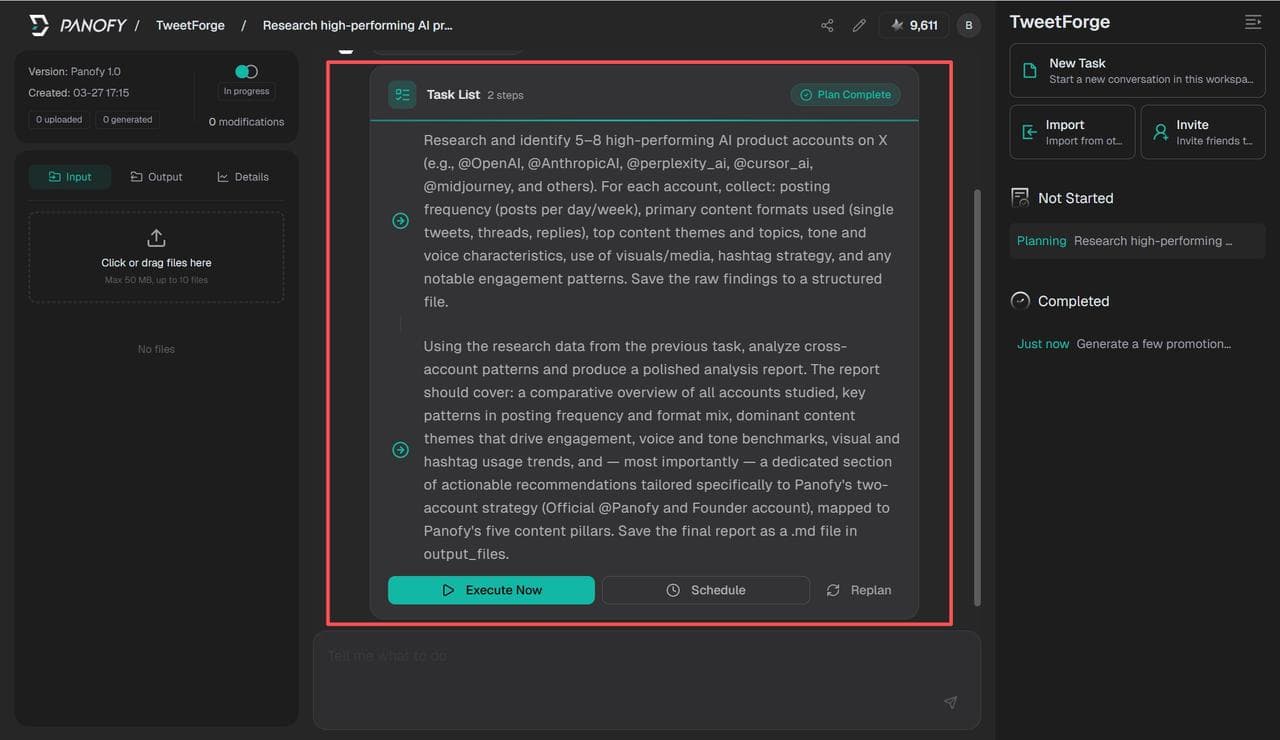Switch to the Output tab
The width and height of the screenshot is (1280, 740).
coord(157,177)
